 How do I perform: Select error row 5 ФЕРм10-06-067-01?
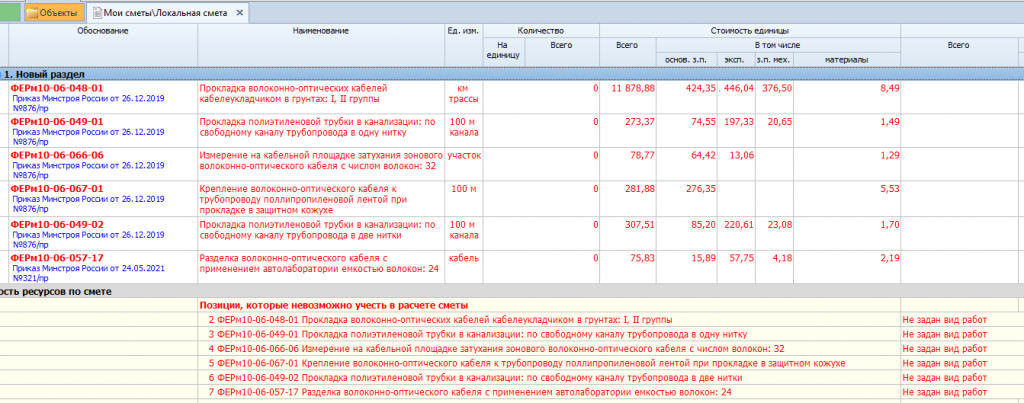[527, 363]
